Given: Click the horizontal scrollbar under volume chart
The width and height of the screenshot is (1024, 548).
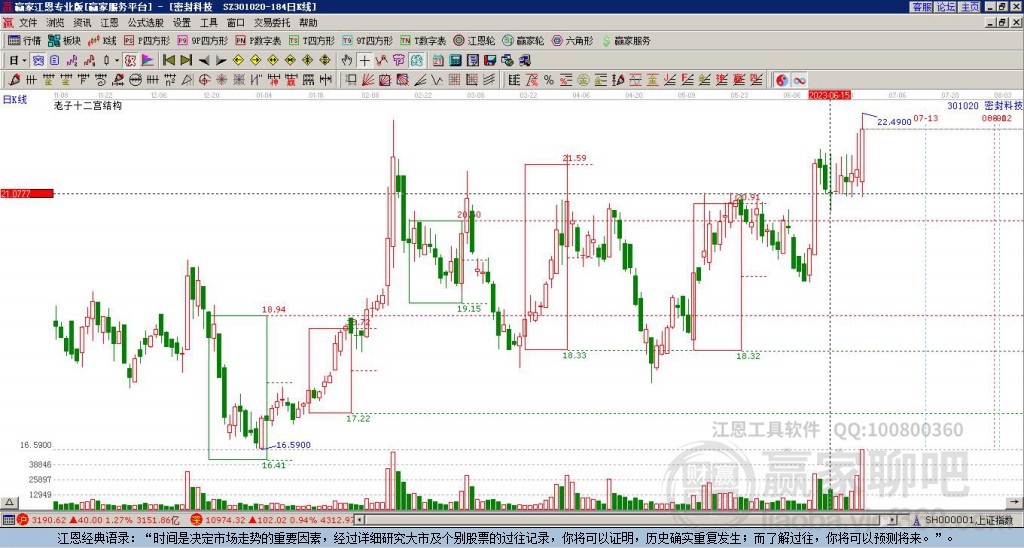Looking at the screenshot, I should pyautogui.click(x=626, y=520).
